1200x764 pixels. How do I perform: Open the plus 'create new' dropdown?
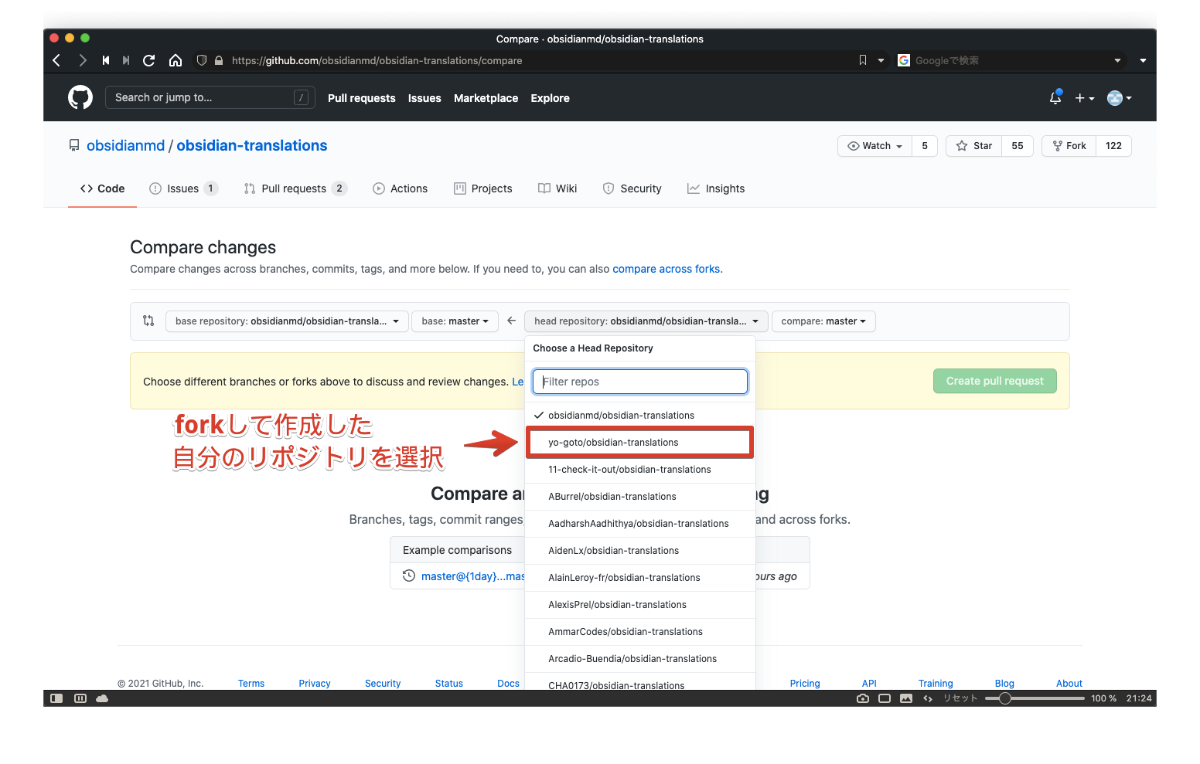click(1085, 98)
